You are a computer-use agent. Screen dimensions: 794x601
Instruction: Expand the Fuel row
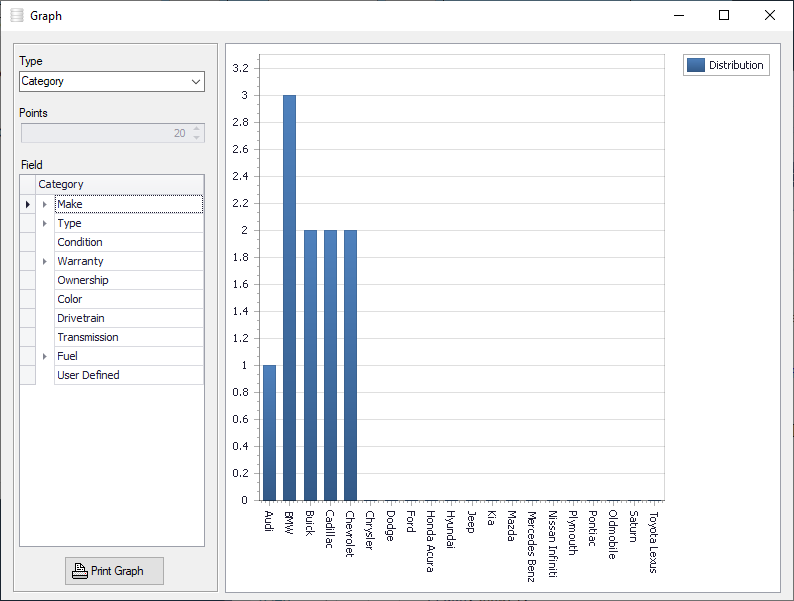pos(45,356)
